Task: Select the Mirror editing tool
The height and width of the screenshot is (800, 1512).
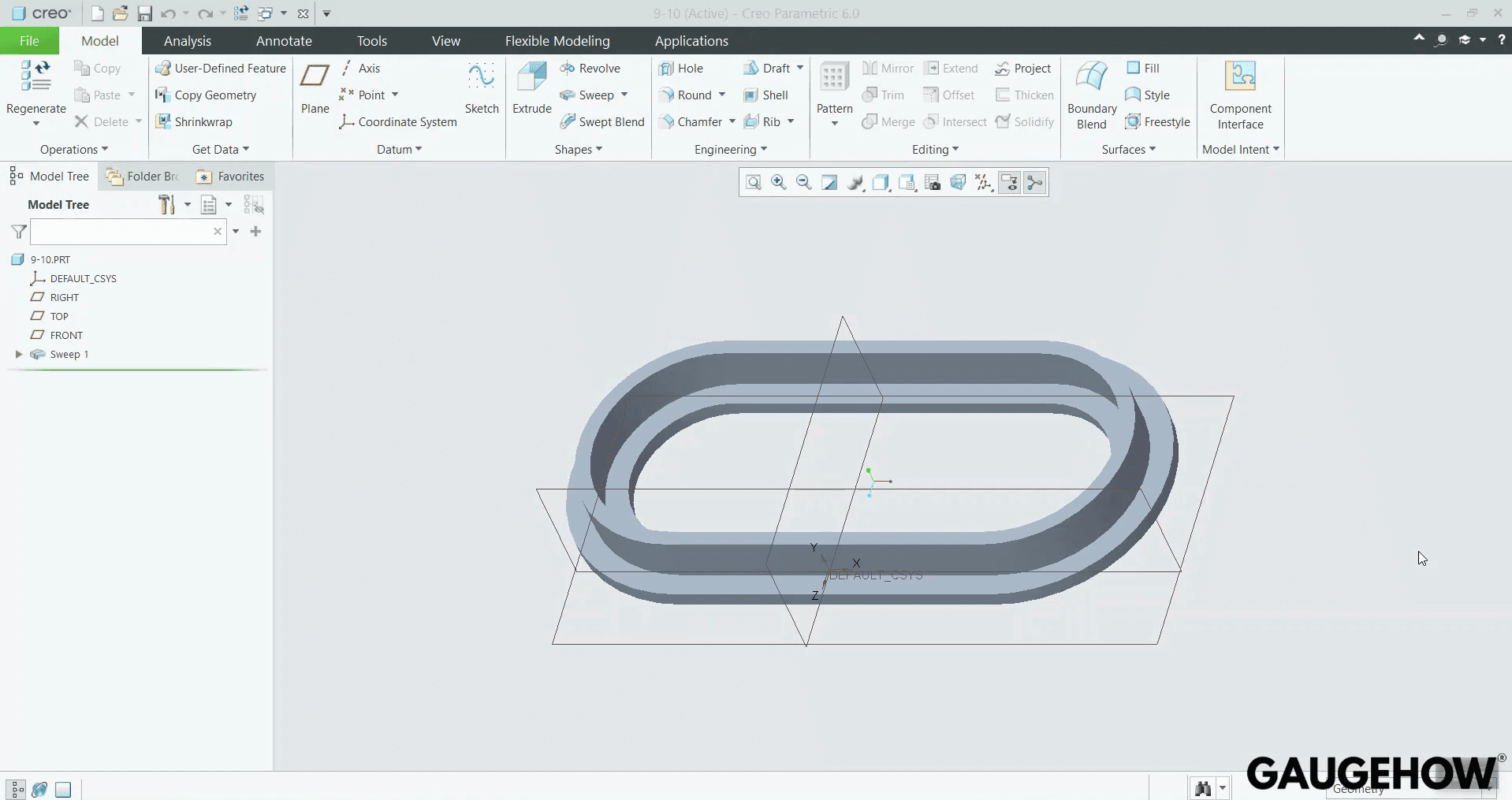Action: (x=888, y=69)
